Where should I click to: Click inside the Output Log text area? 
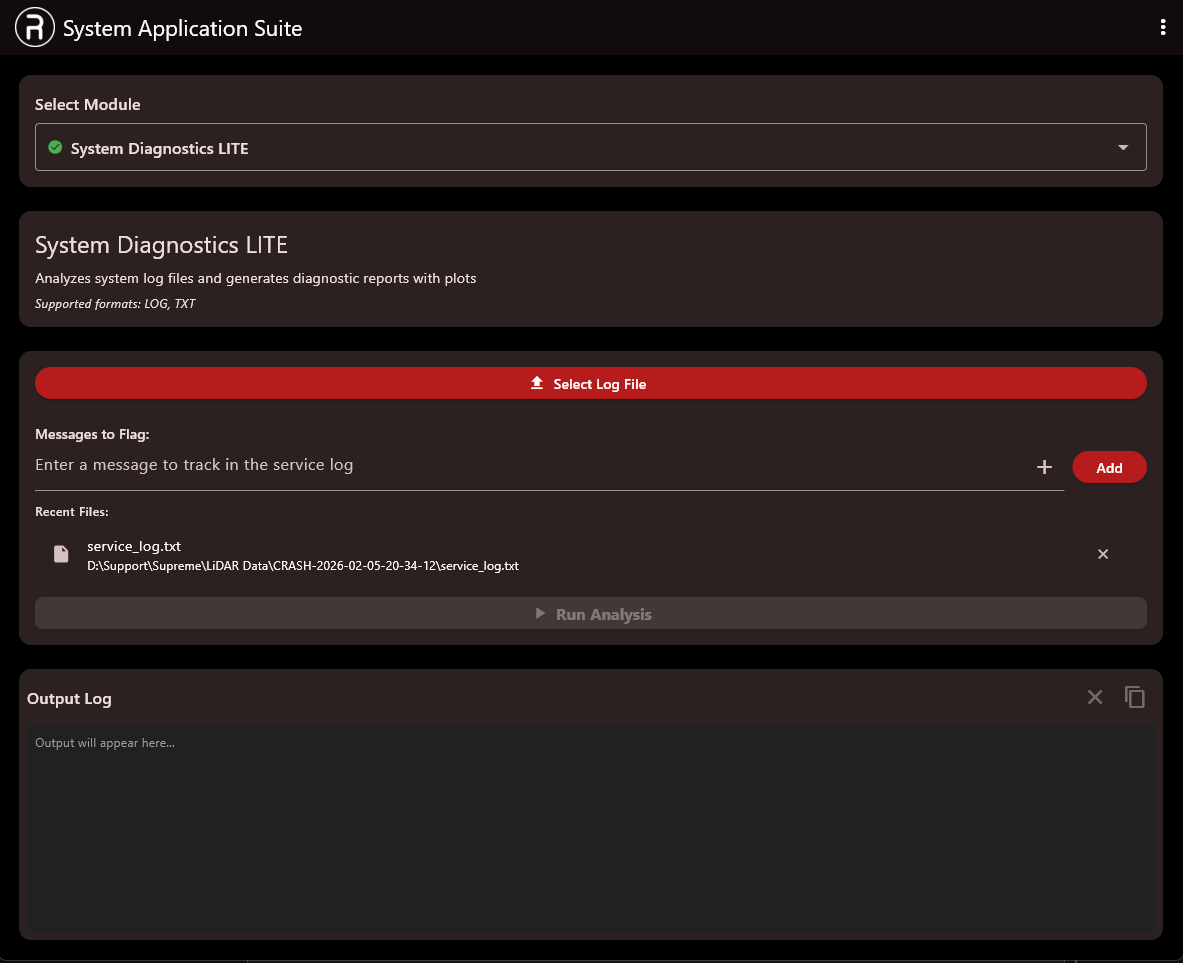590,830
